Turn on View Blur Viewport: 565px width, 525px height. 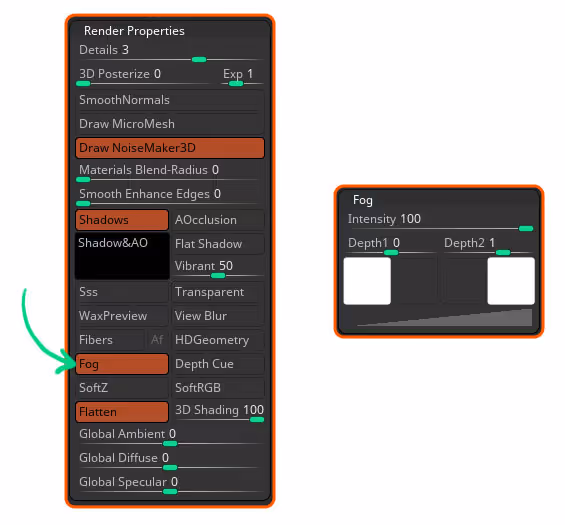218,316
